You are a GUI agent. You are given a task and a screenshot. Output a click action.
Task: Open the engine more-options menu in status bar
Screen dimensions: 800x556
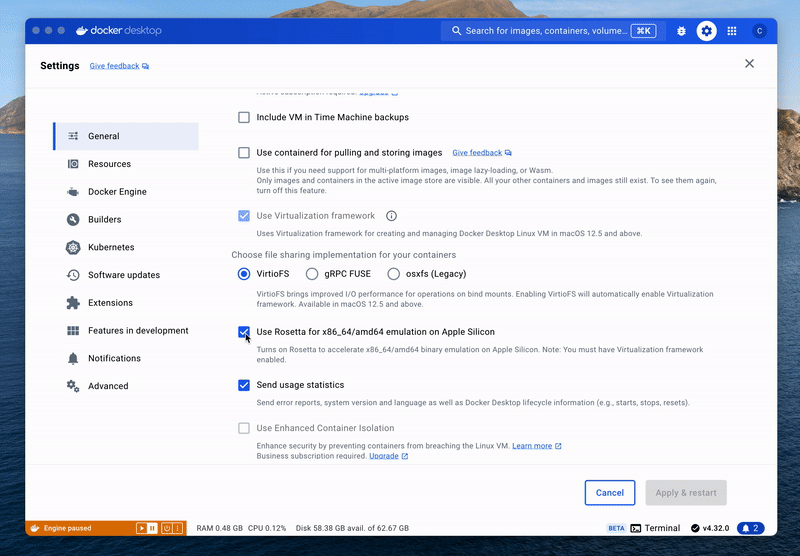point(178,528)
